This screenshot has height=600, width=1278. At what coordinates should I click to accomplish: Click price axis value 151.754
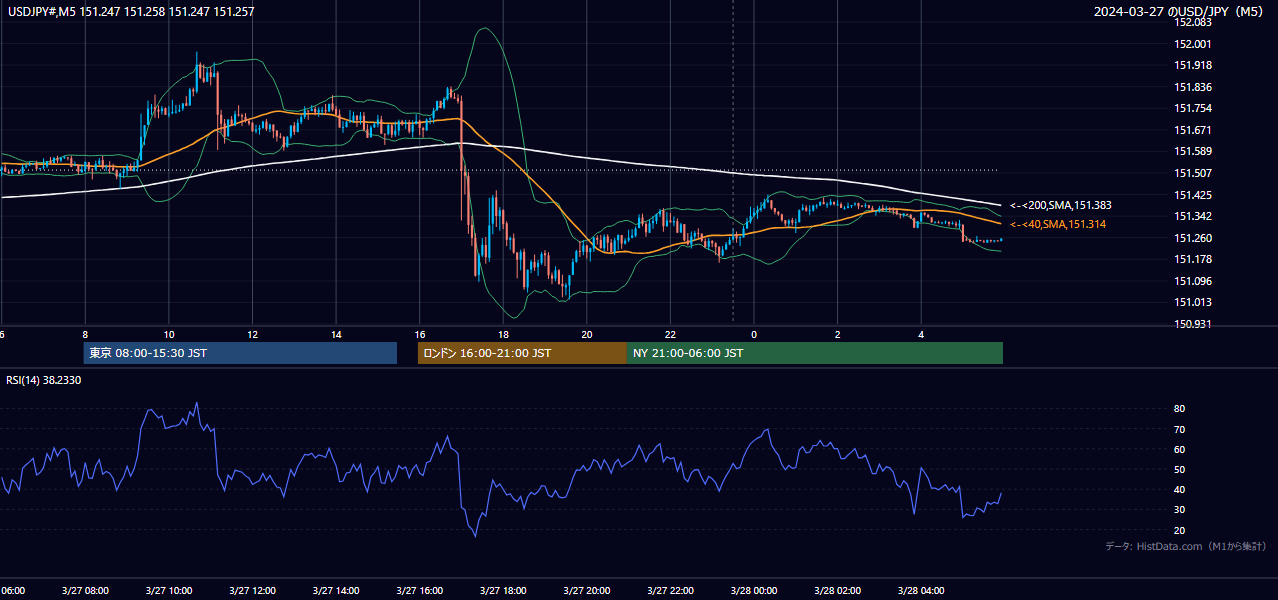click(x=1193, y=109)
